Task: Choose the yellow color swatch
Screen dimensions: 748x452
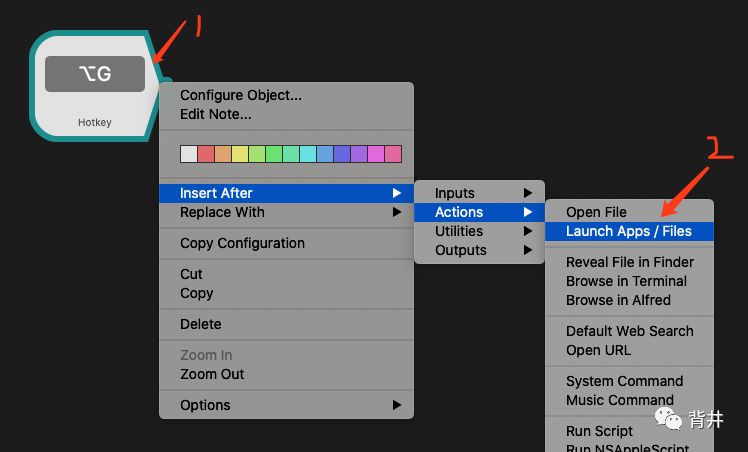Action: click(240, 154)
